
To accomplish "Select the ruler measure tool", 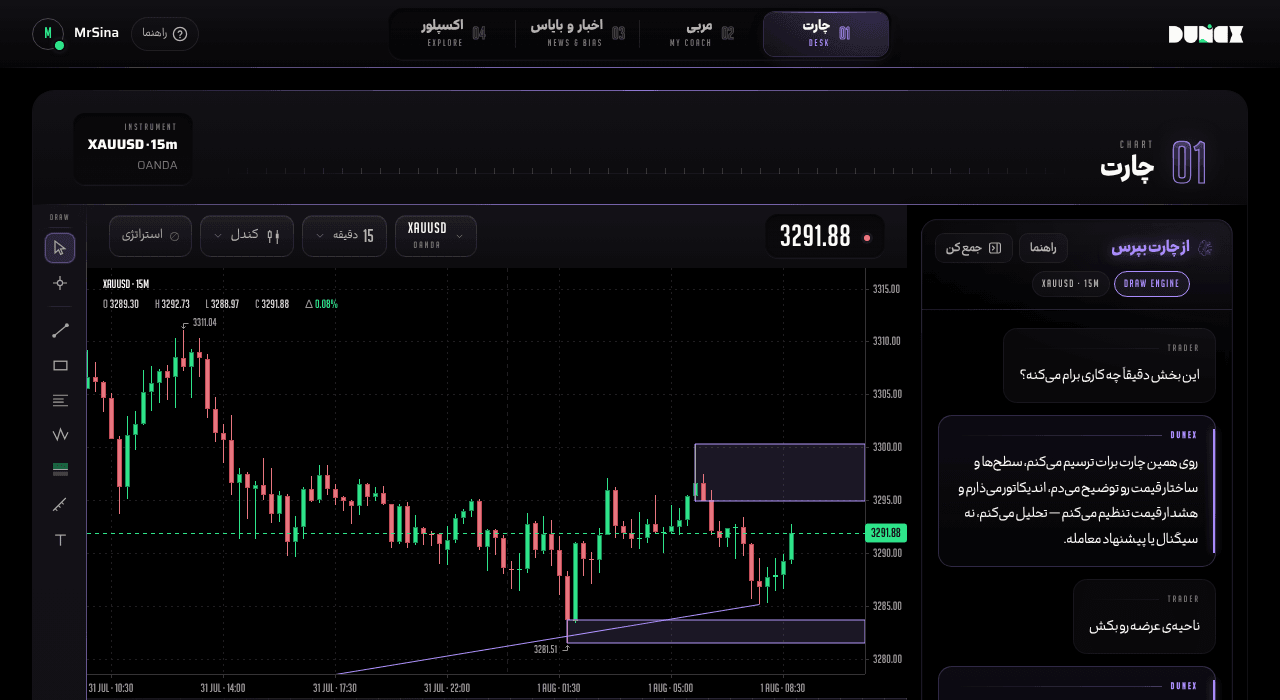I will (x=60, y=505).
